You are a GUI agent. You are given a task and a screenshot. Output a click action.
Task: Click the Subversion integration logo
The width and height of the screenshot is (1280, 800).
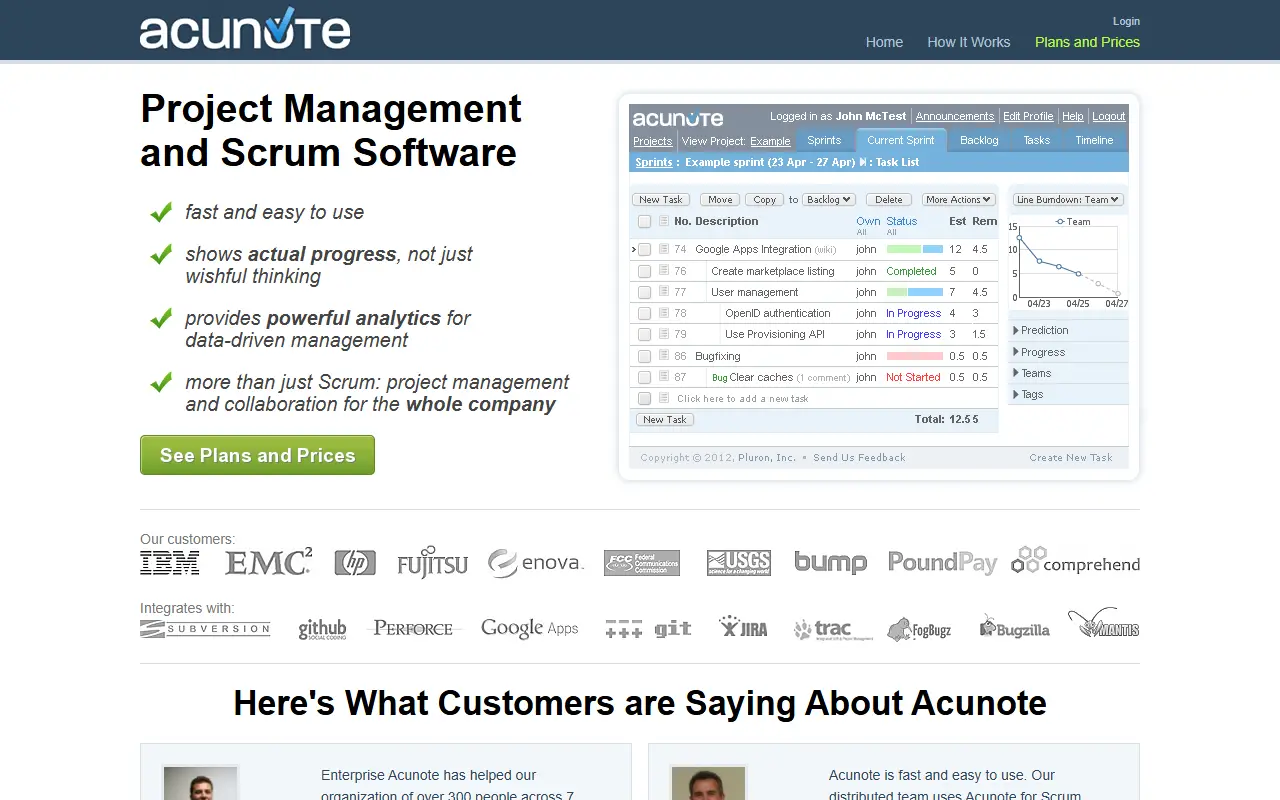pyautogui.click(x=205, y=629)
